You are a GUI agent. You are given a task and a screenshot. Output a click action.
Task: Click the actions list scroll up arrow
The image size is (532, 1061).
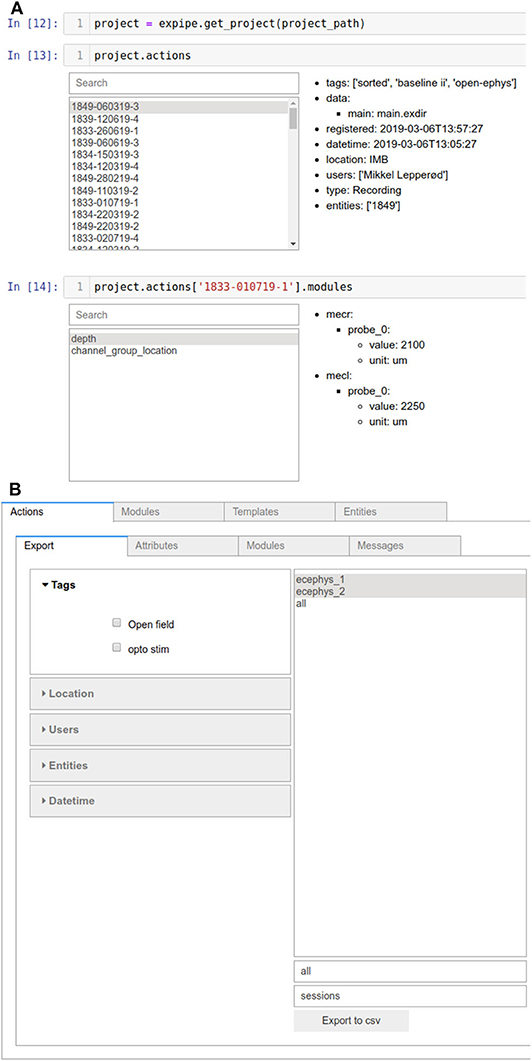[292, 104]
